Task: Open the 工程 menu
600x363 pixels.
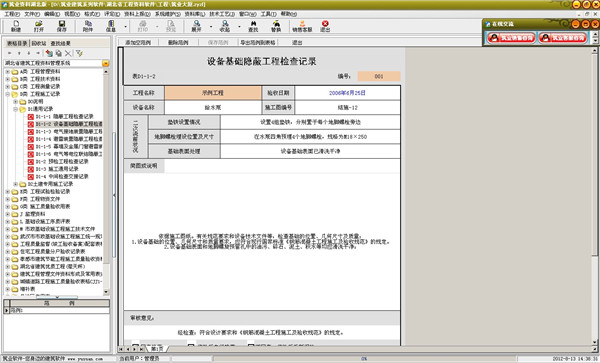Action: tap(12, 14)
